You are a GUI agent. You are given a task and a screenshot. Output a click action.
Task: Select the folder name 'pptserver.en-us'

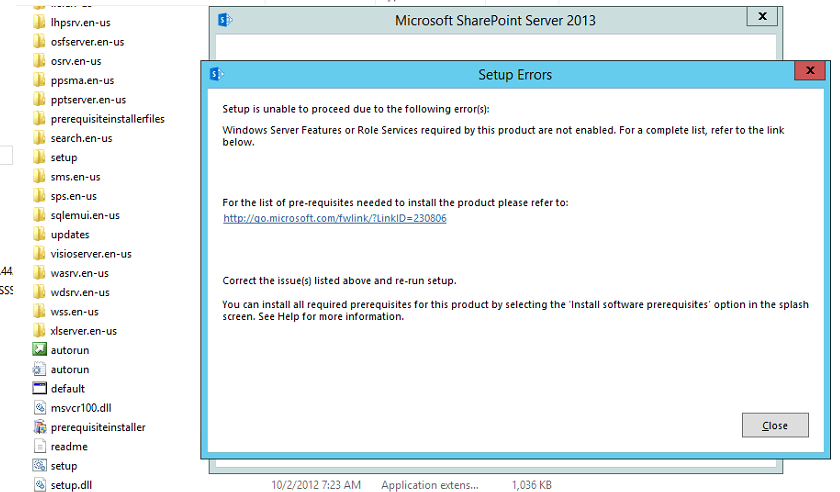(x=88, y=100)
